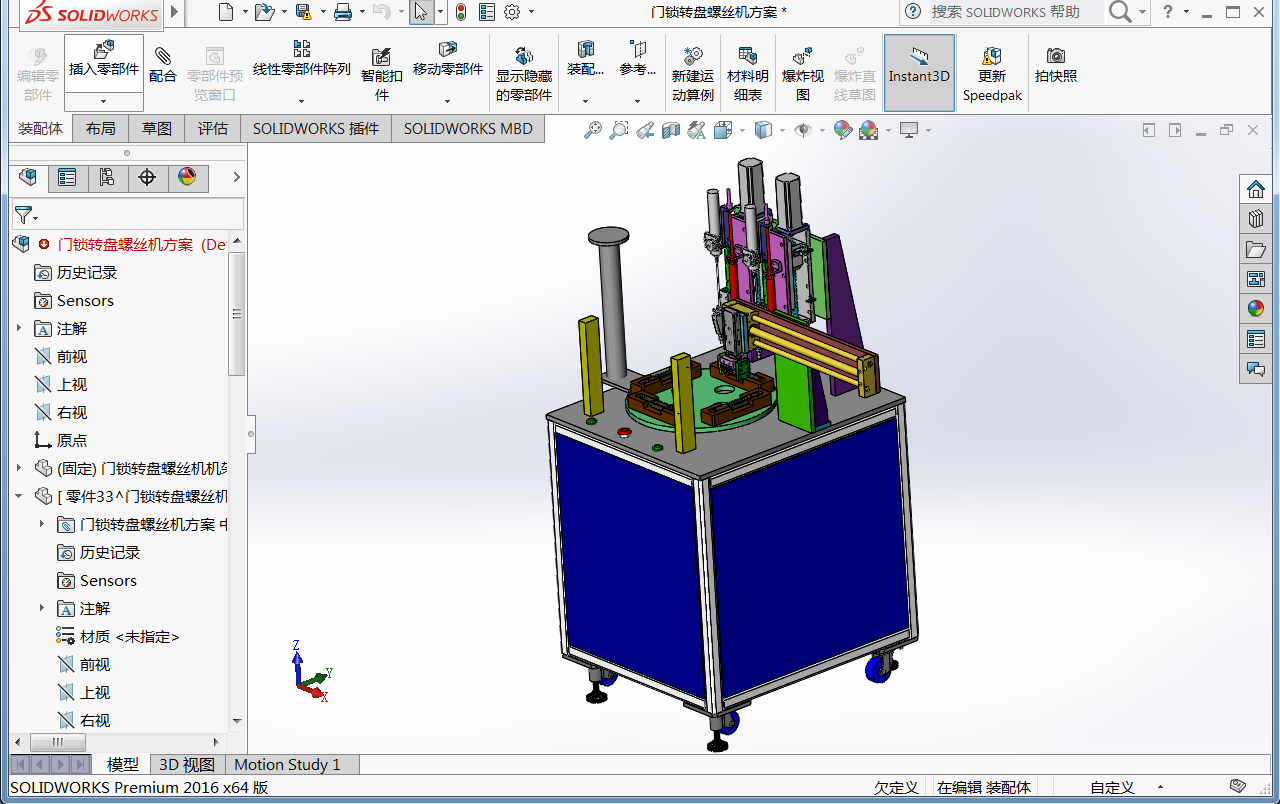This screenshot has width=1280, height=804.
Task: Open the PropertyManager tab icon
Action: coord(67,178)
